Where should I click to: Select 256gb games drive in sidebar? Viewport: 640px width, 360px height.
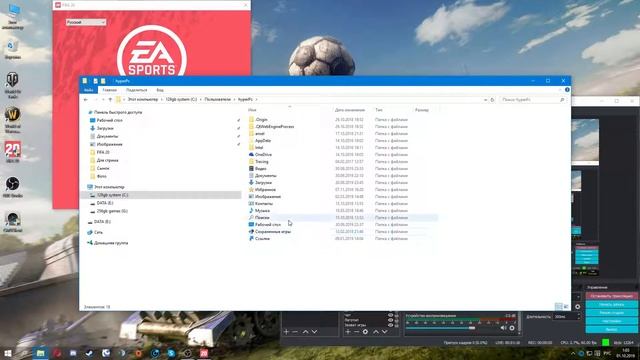[x=112, y=211]
